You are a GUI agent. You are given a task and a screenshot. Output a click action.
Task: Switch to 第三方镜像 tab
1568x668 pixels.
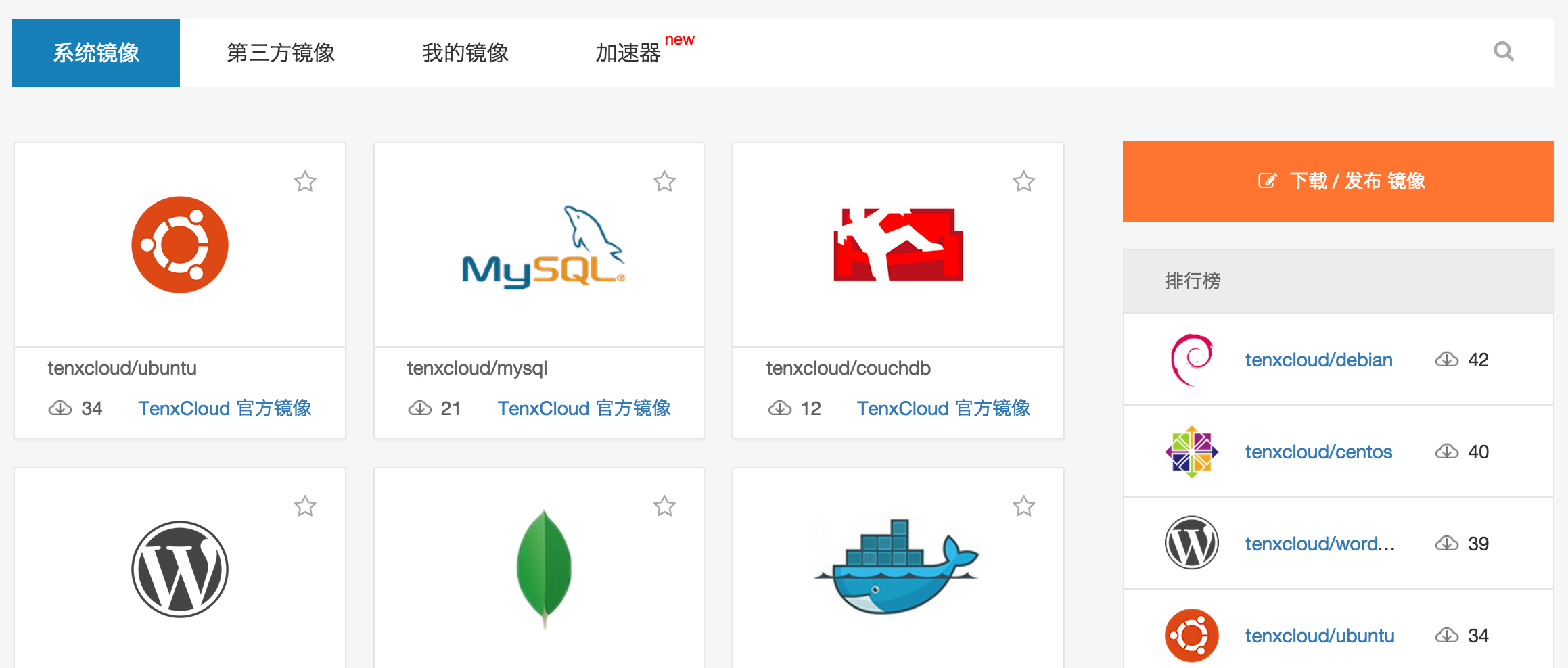point(281,53)
